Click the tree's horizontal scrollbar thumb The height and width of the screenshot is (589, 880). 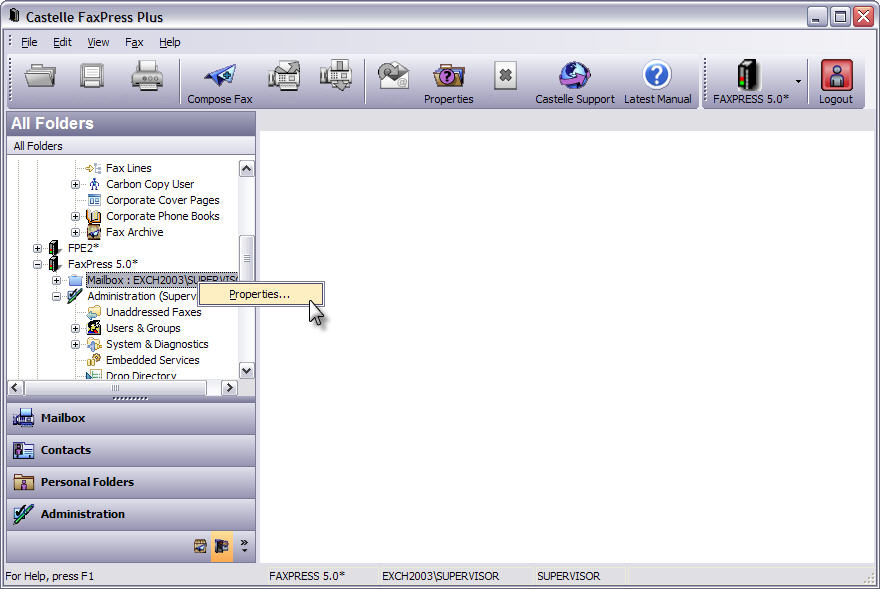115,387
